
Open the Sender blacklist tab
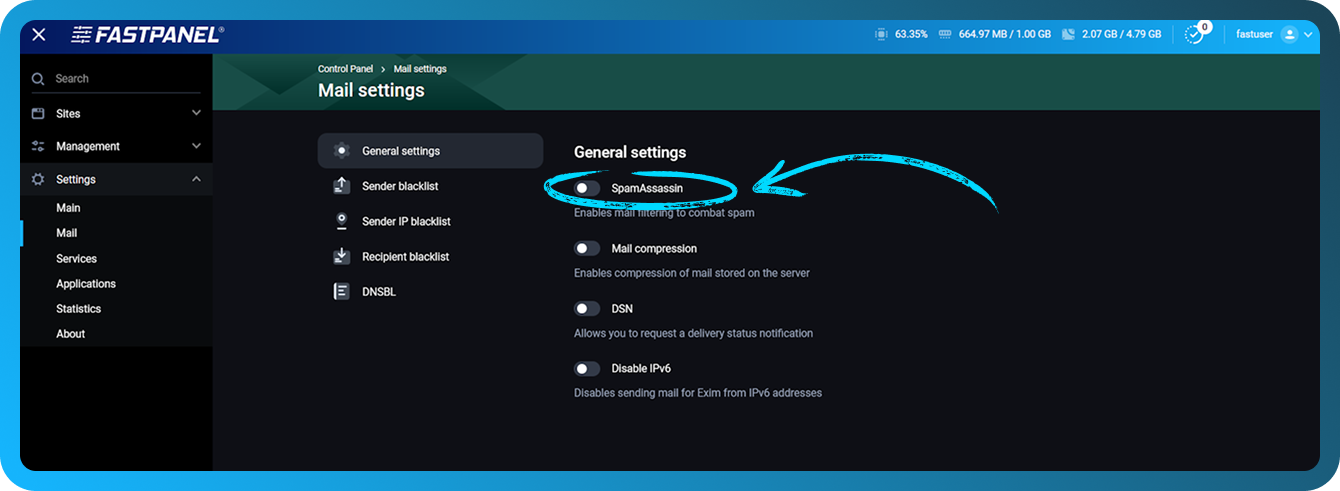400,186
